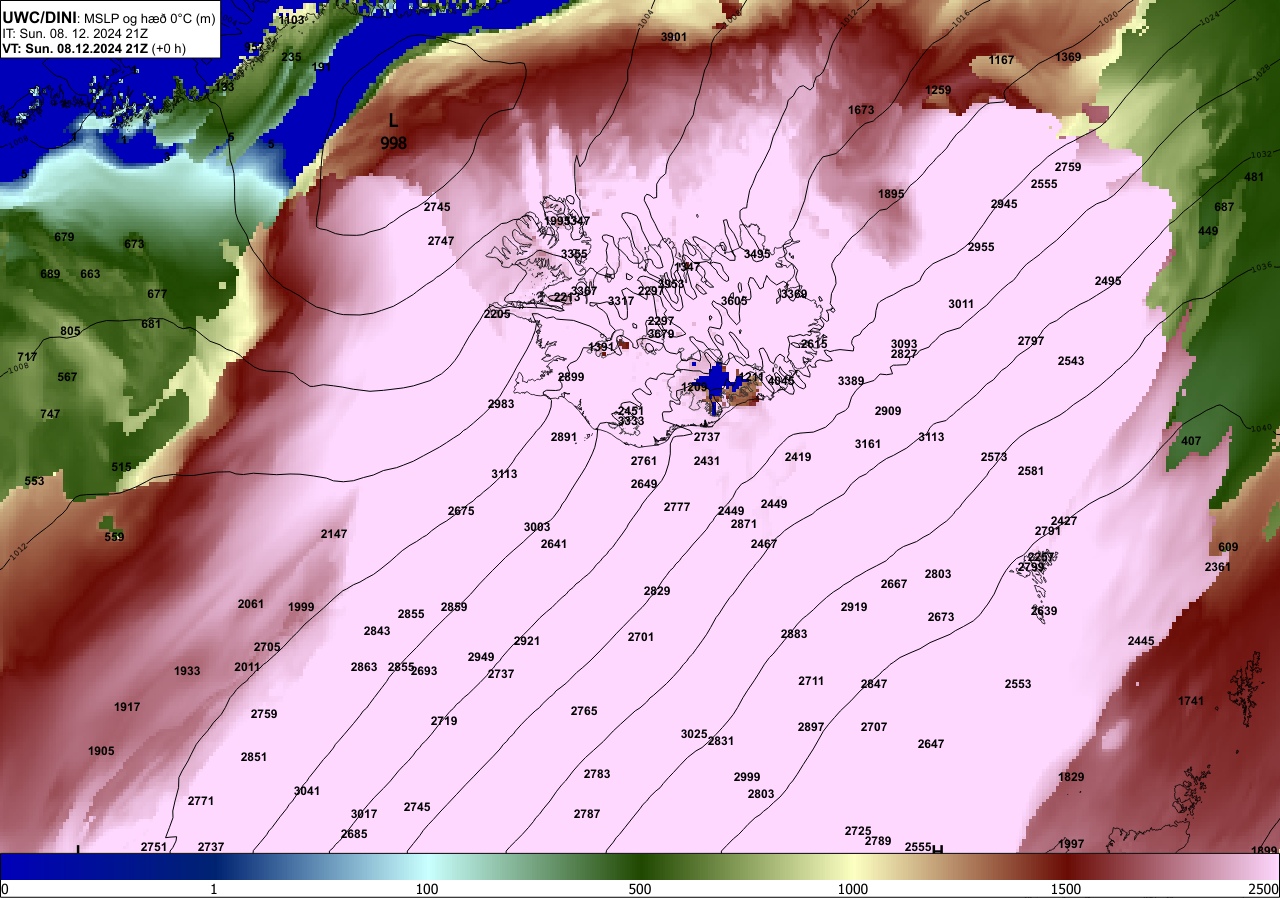Click the '1999' value label
The height and width of the screenshot is (898, 1280).
[x=301, y=607]
